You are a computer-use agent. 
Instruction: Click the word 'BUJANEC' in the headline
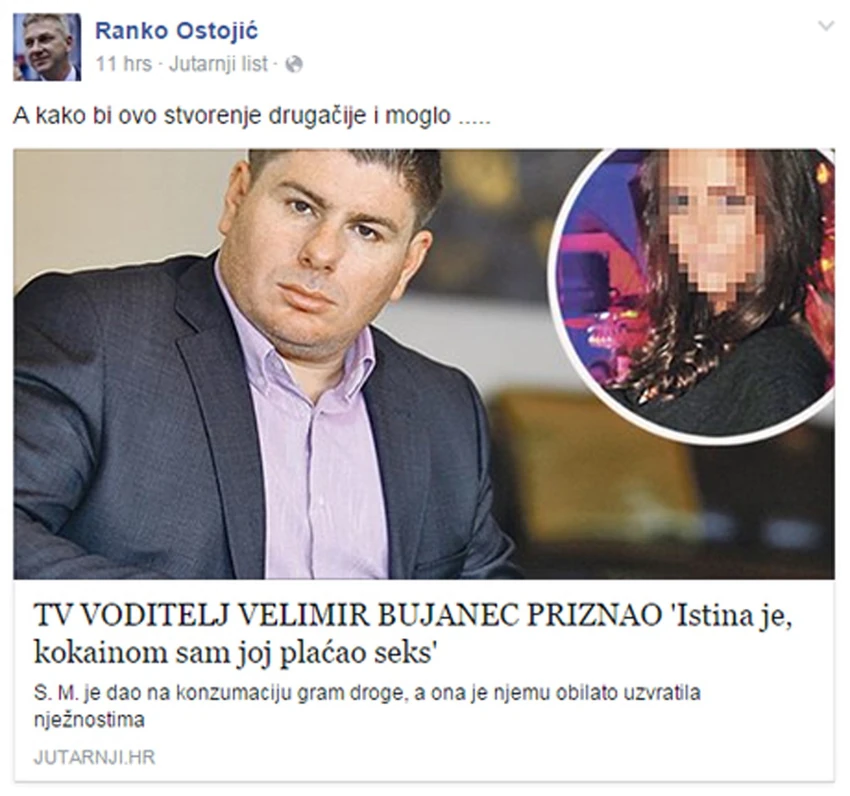coord(448,617)
